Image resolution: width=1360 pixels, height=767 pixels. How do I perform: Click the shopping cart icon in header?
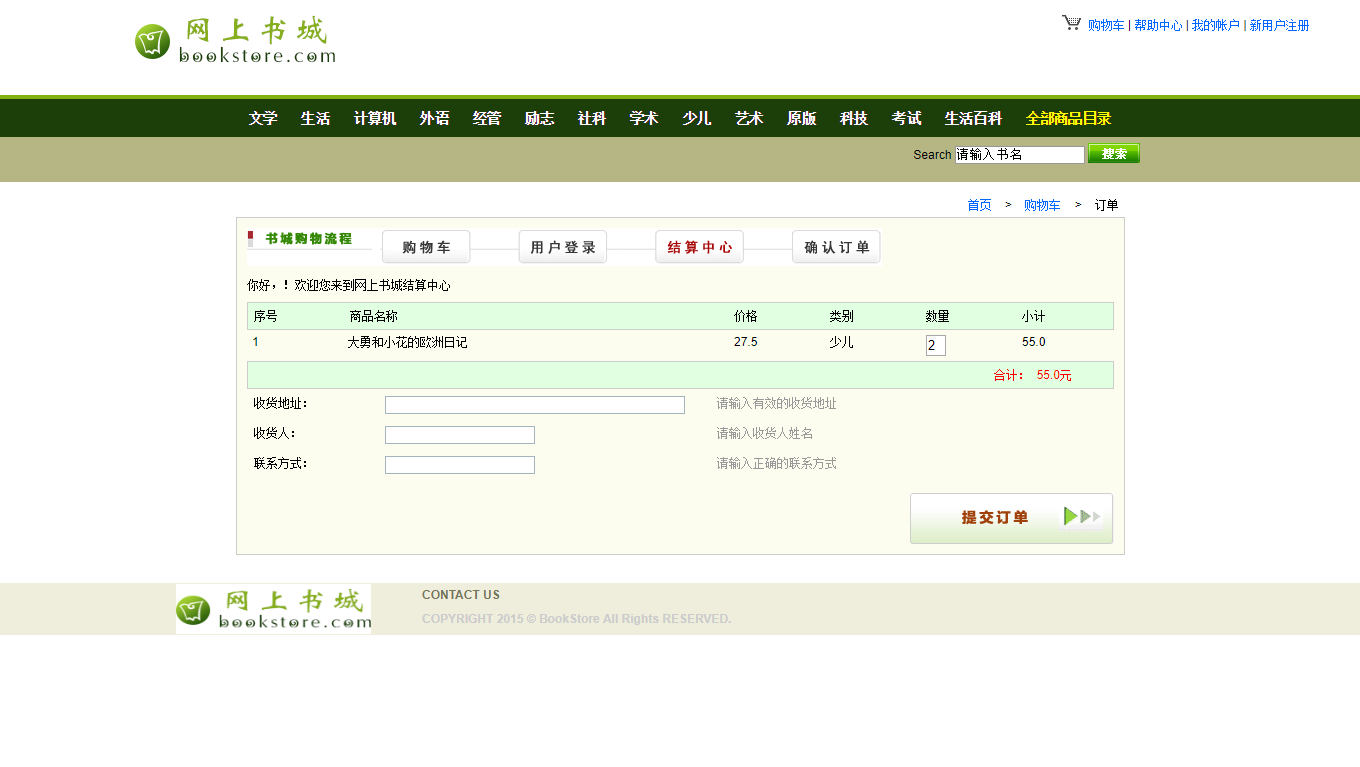(1071, 23)
